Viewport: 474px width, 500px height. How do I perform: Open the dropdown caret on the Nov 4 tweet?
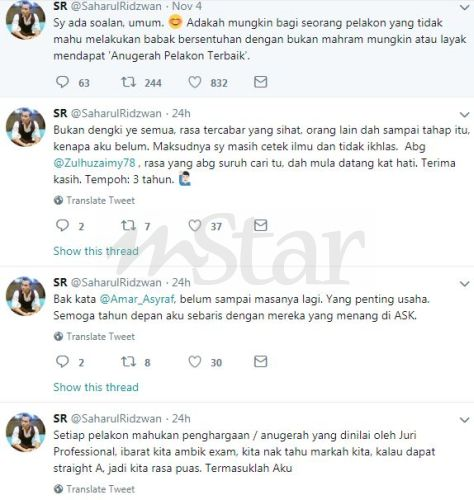[464, 7]
